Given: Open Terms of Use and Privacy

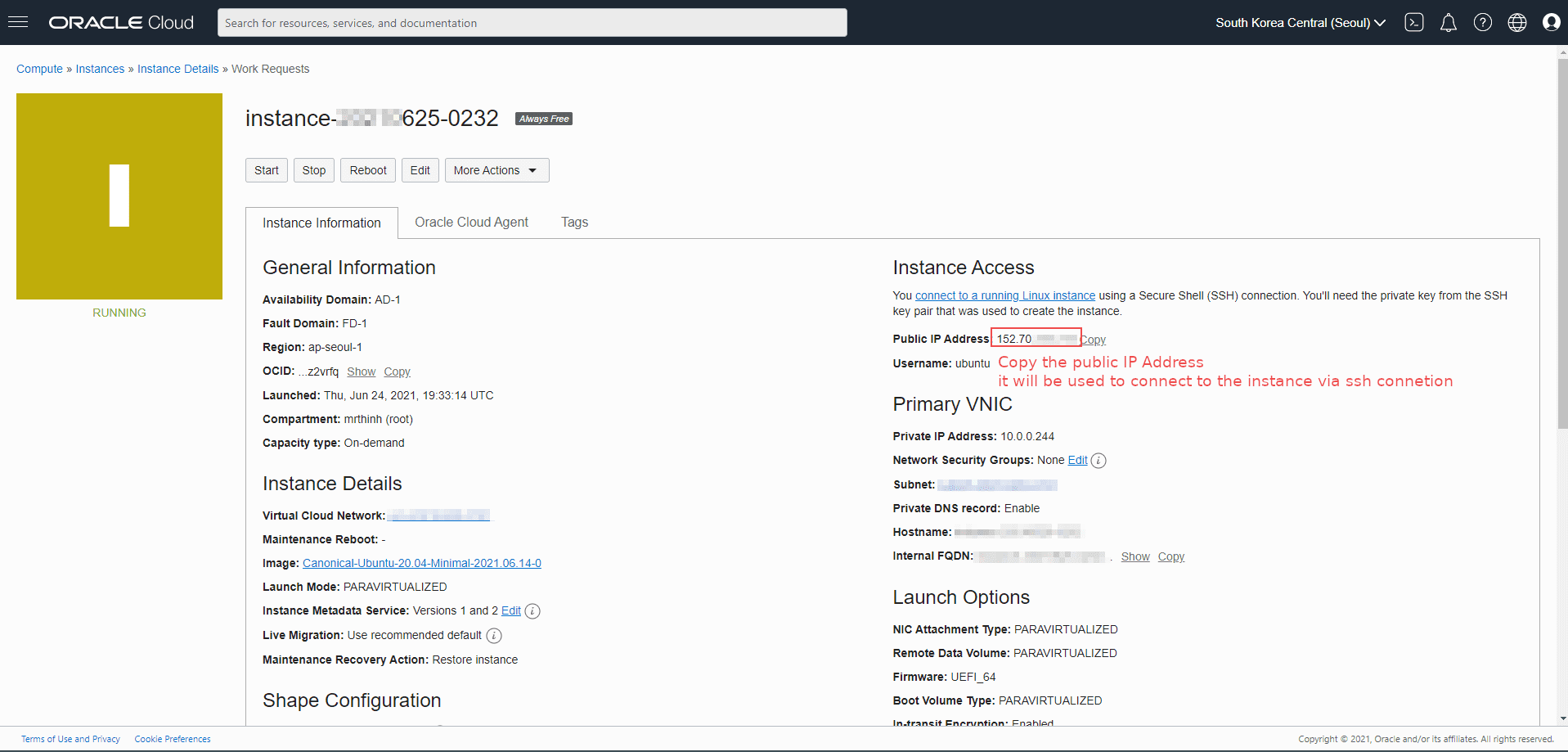Looking at the screenshot, I should coord(70,739).
